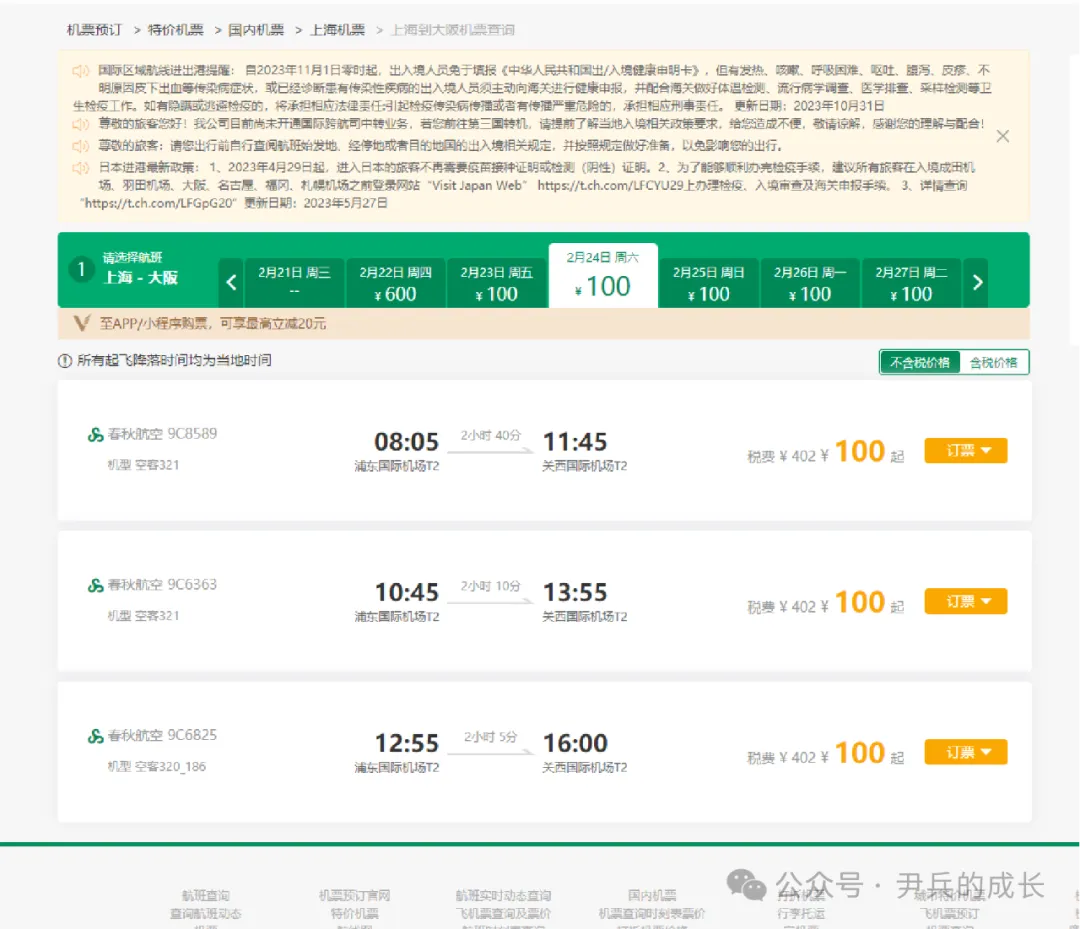The height and width of the screenshot is (929, 1080).
Task: Click the Spring Airlines logo for 9C6825
Action: click(x=96, y=736)
